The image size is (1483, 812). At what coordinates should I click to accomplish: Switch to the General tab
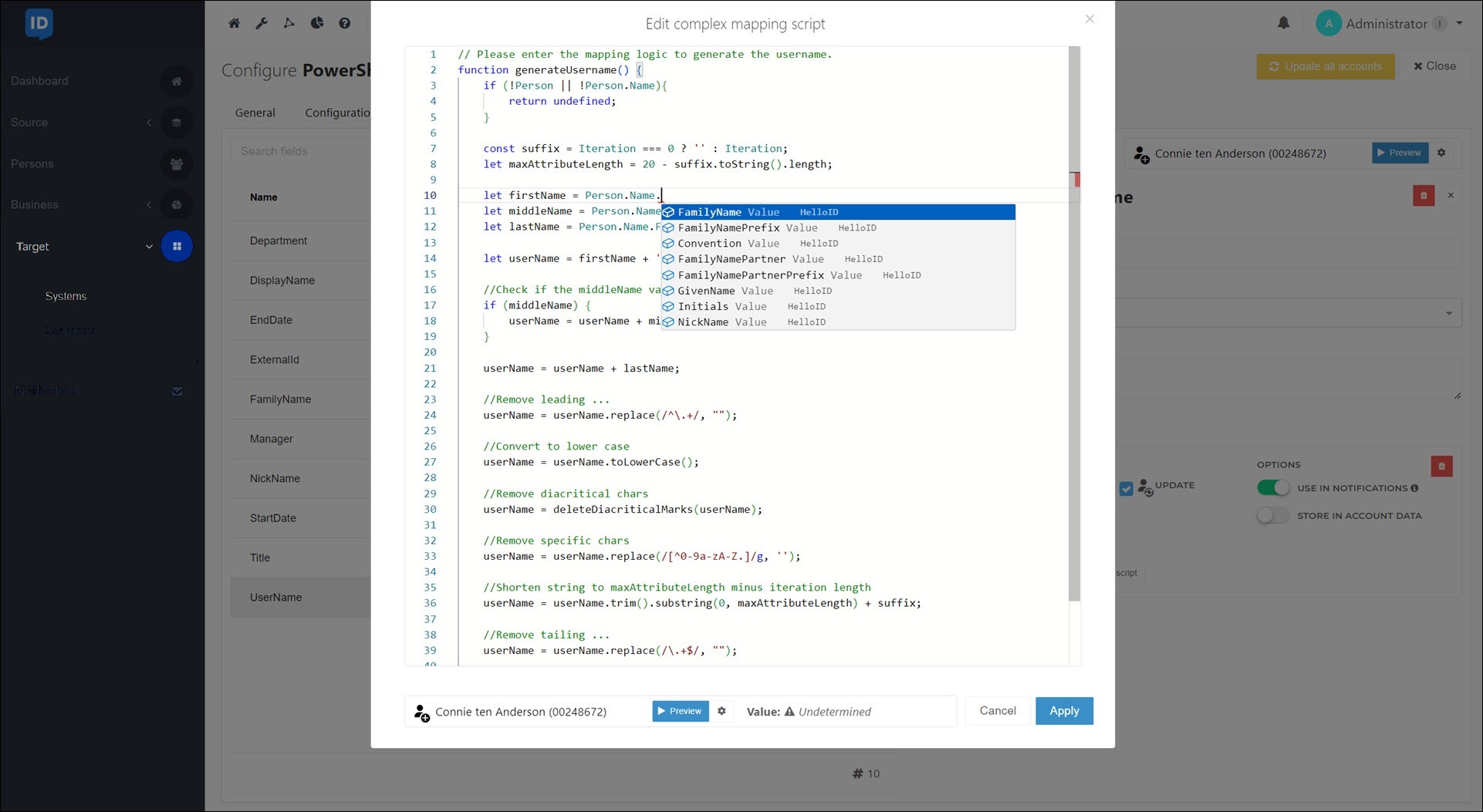pos(255,113)
